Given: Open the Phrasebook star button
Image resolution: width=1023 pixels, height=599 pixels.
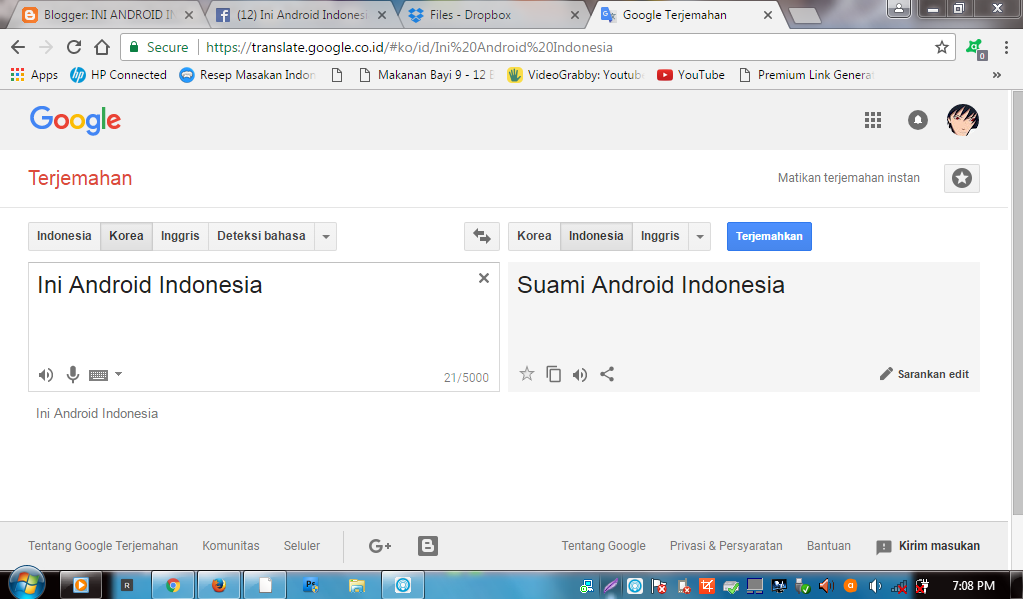Looking at the screenshot, I should [962, 178].
